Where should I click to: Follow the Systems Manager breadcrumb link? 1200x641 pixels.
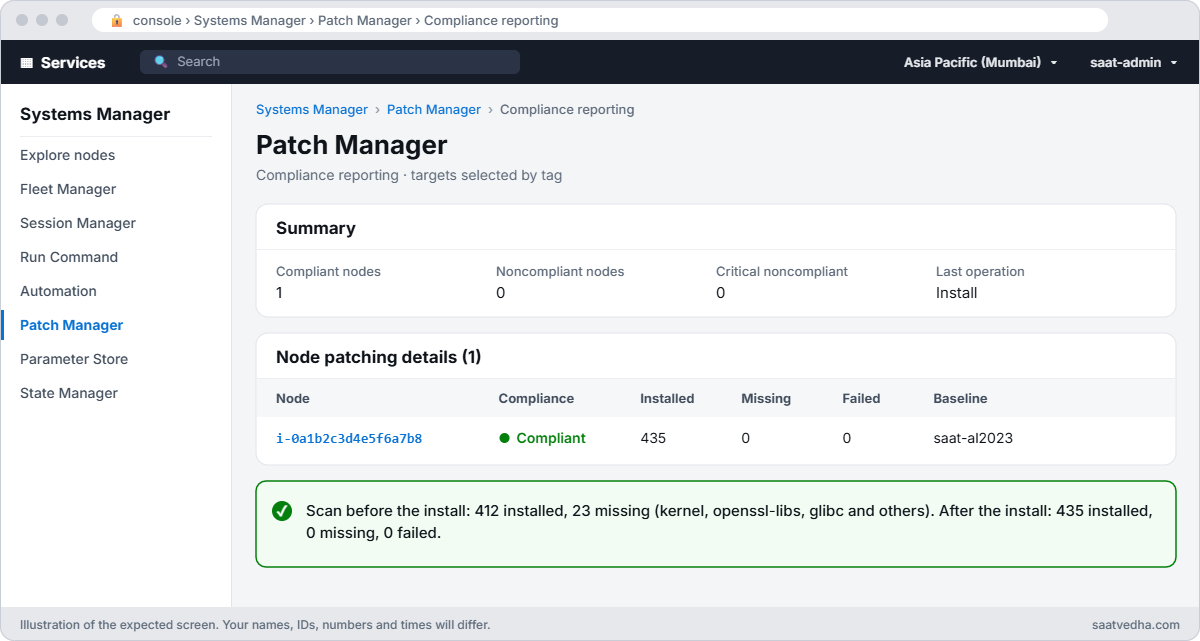click(x=312, y=109)
